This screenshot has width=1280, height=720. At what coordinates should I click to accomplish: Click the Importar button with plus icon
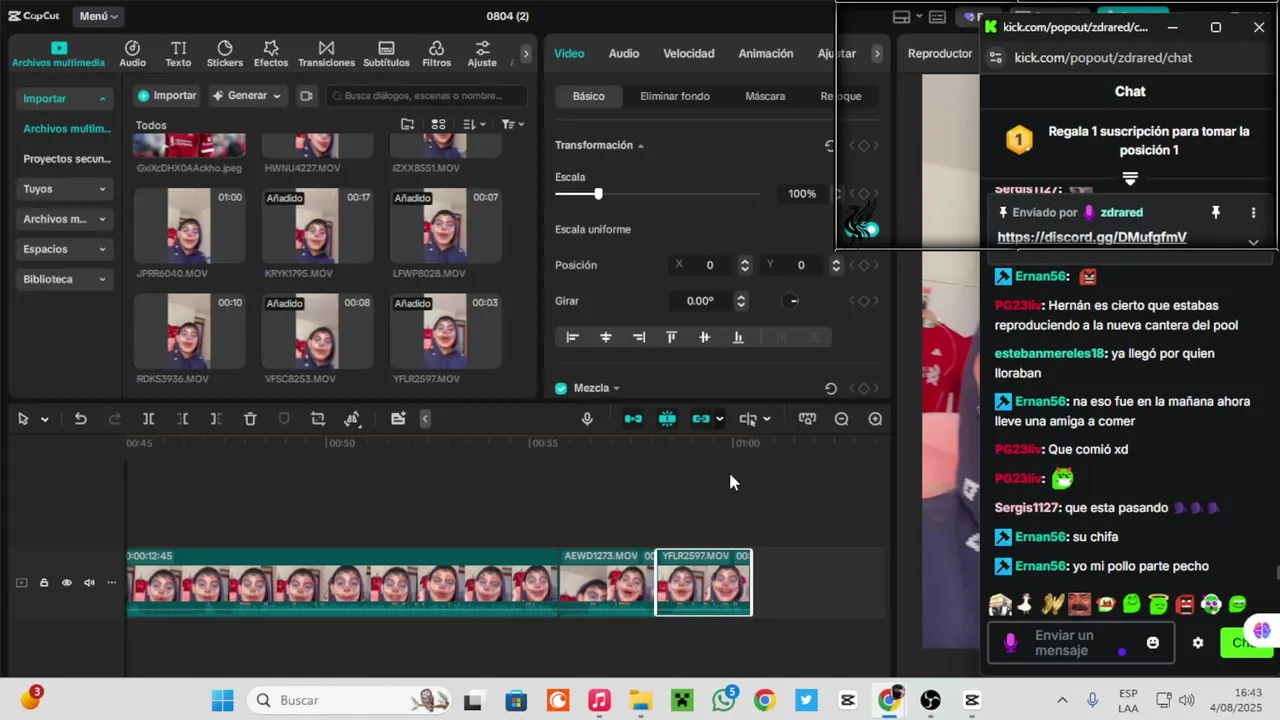(167, 96)
